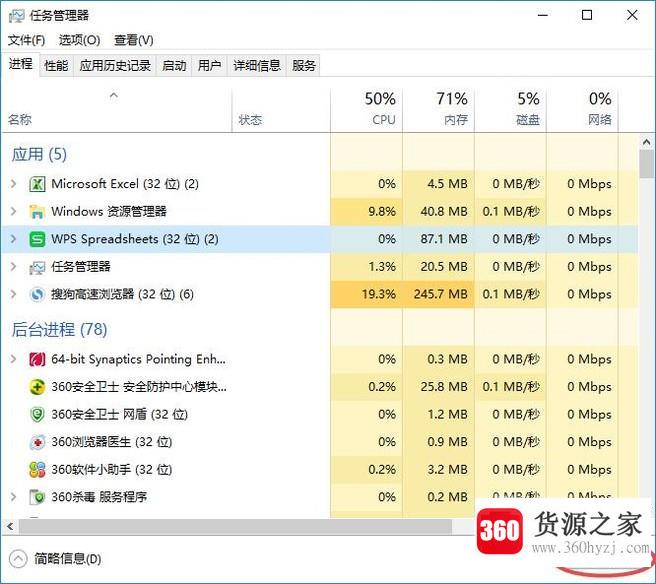
Task: Sort by the 名称 column header
Action: pos(116,110)
